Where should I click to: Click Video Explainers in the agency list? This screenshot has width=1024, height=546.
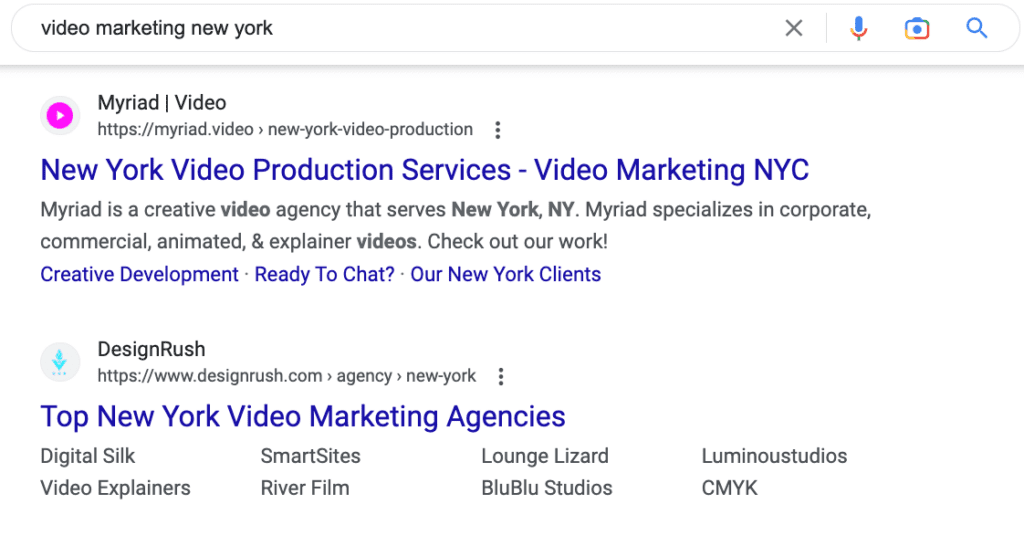(116, 488)
